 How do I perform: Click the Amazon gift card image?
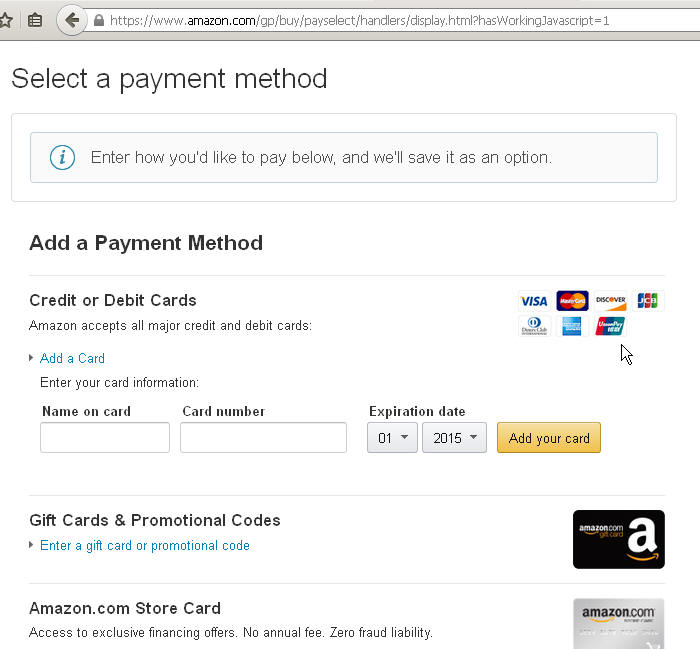pyautogui.click(x=619, y=539)
